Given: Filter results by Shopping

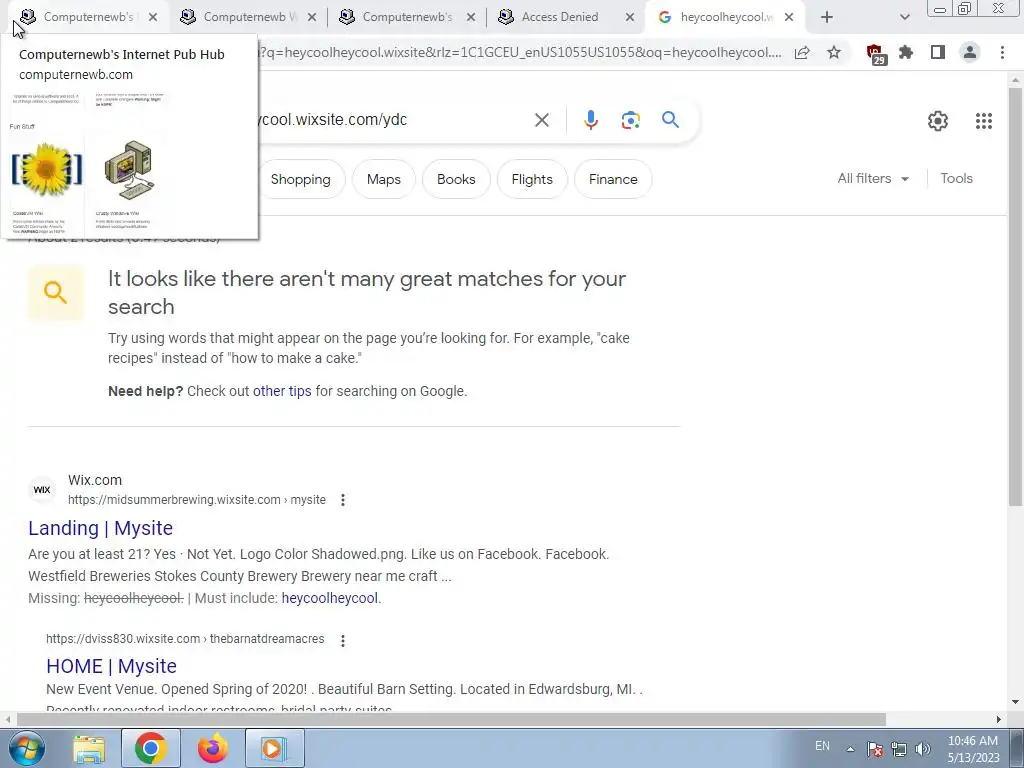Looking at the screenshot, I should click(300, 179).
